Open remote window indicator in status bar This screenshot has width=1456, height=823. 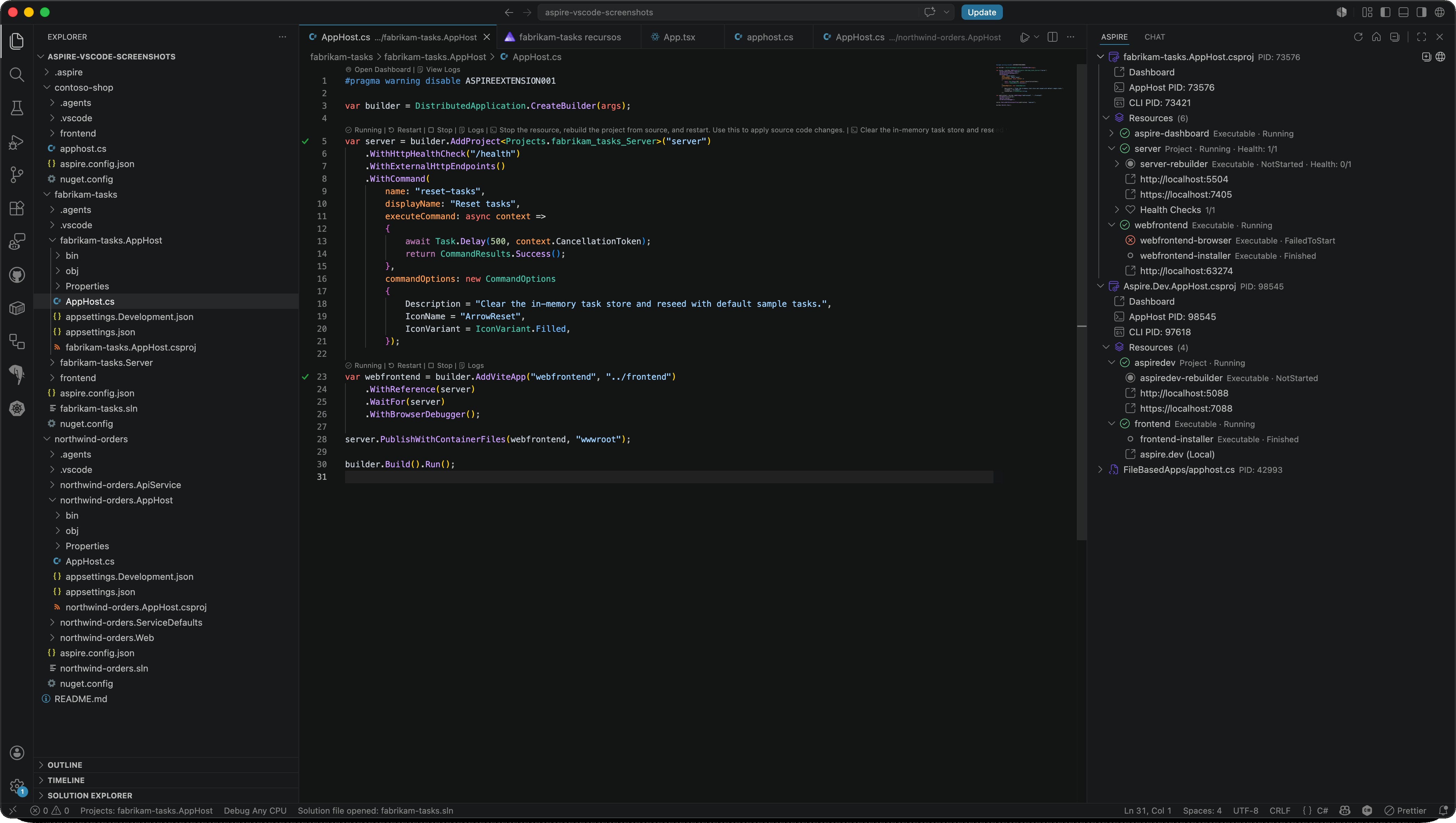pos(13,810)
